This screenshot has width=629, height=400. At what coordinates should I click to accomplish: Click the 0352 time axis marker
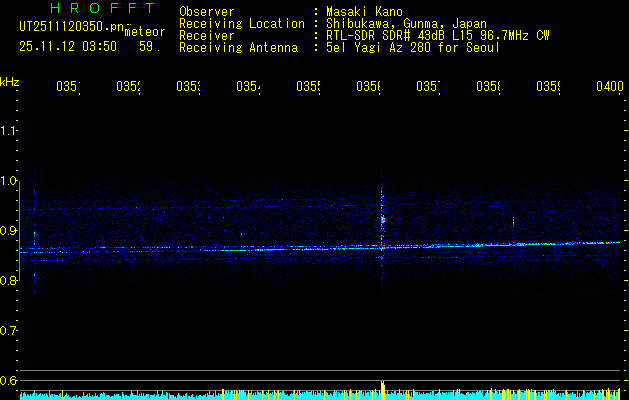pos(128,86)
